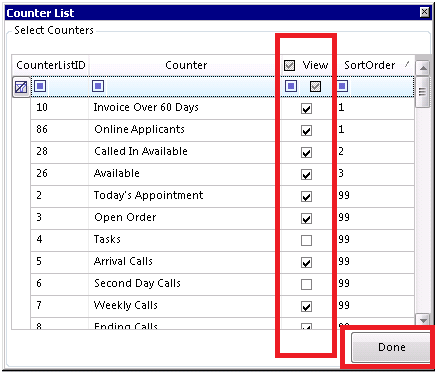Click CounterListID cell 26
The image size is (435, 372).
coord(60,174)
